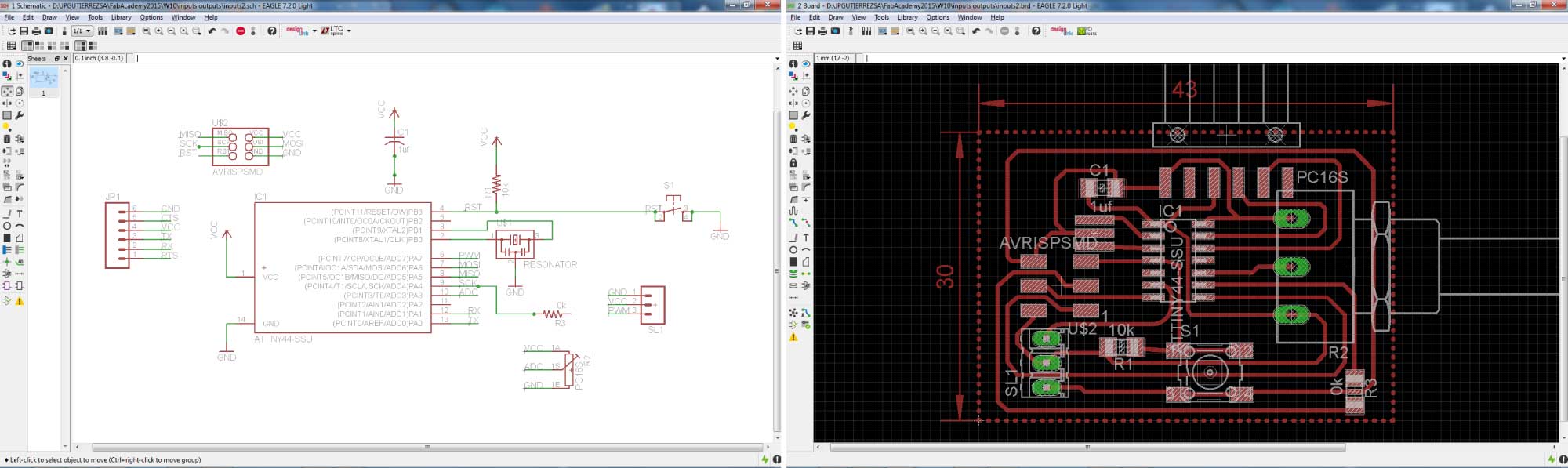Select the Delete trash can tool in schematic
The image size is (1568, 468).
7,139
